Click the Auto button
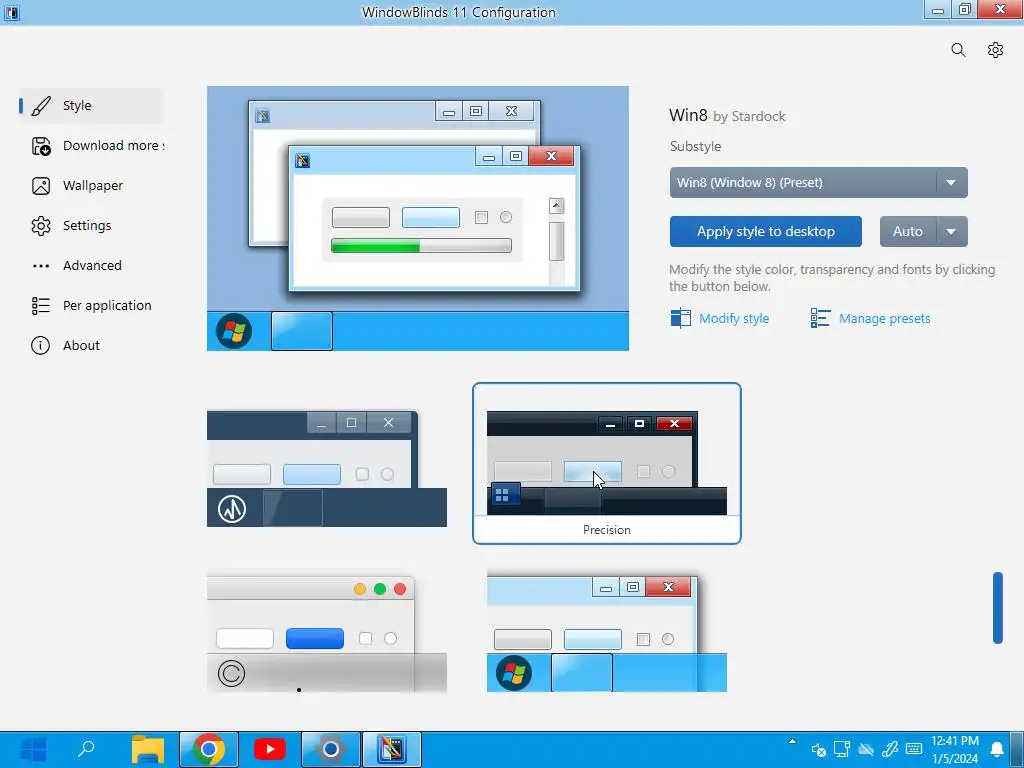This screenshot has width=1024, height=768. tap(908, 232)
